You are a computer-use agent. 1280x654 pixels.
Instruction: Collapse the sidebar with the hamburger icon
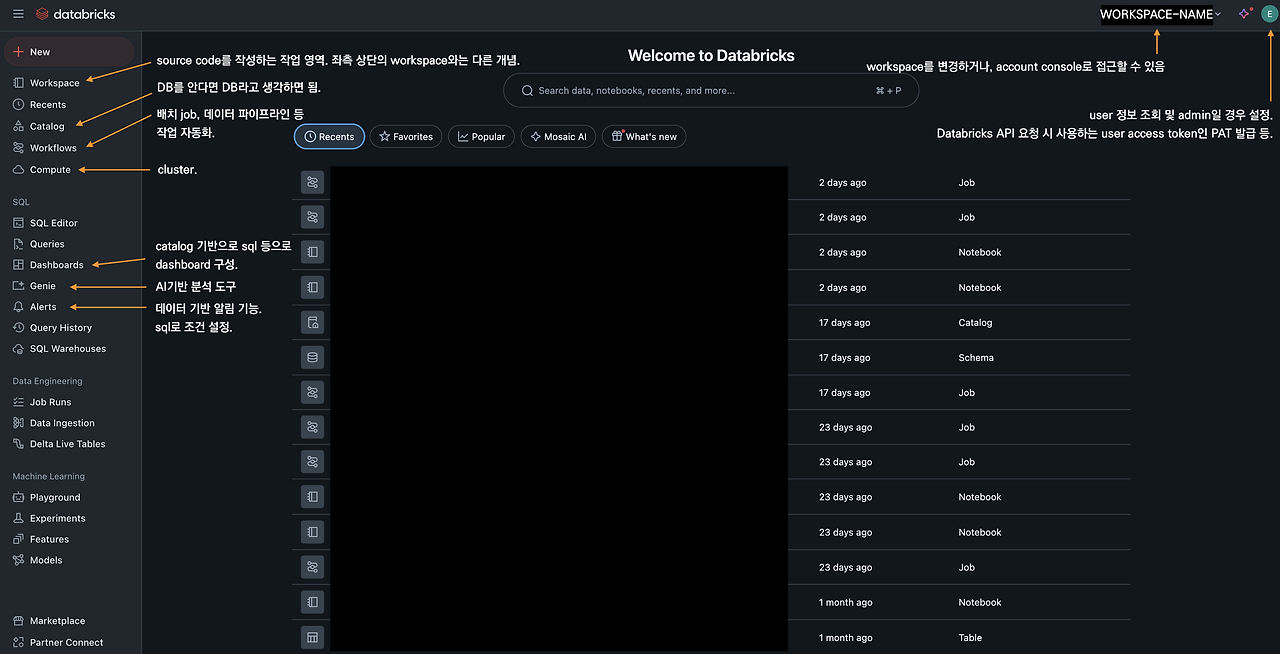[17, 14]
